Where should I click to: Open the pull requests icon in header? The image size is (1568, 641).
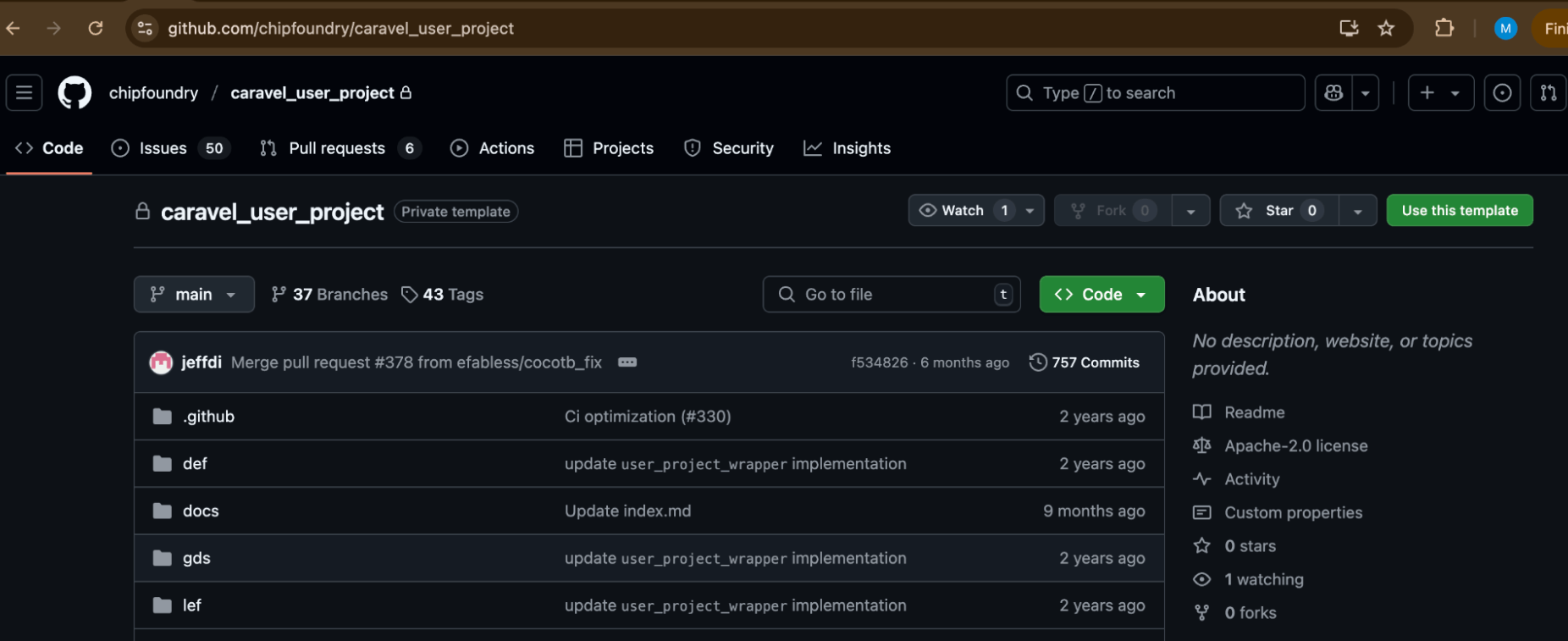(x=1548, y=93)
